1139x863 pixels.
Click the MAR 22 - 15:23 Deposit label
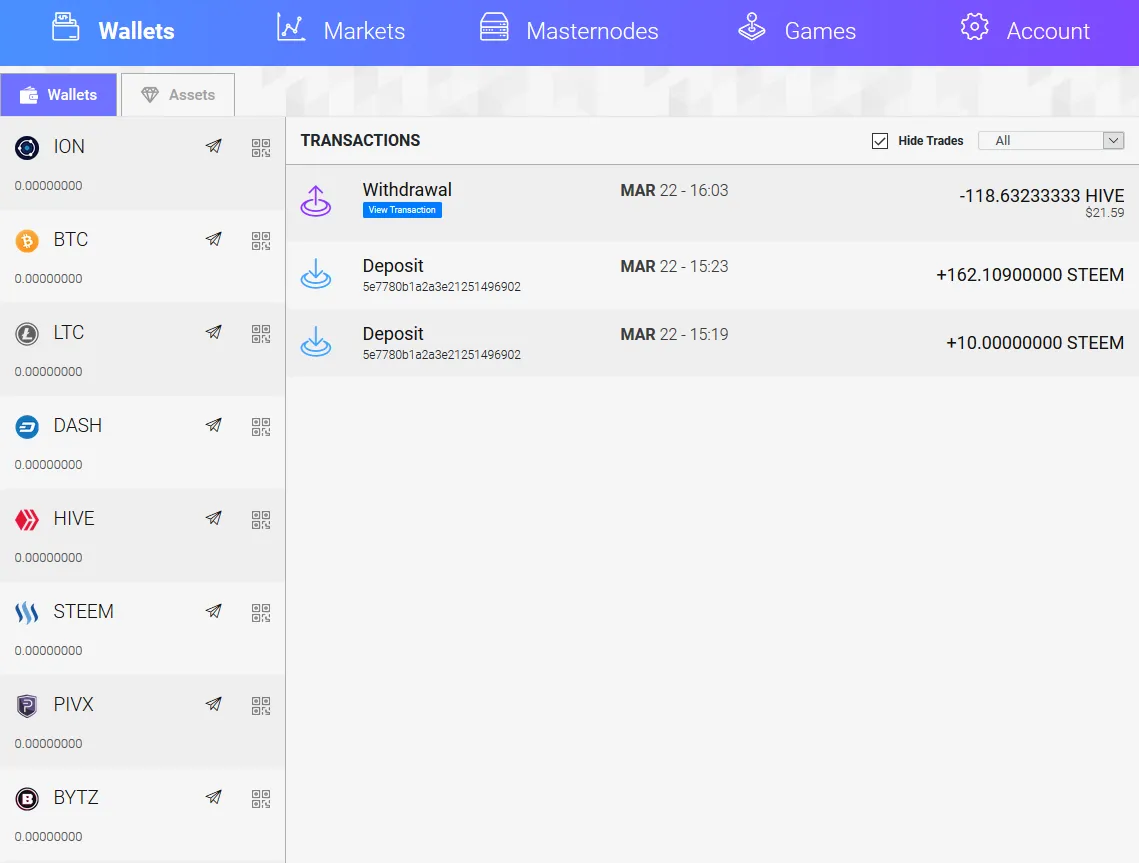click(393, 266)
